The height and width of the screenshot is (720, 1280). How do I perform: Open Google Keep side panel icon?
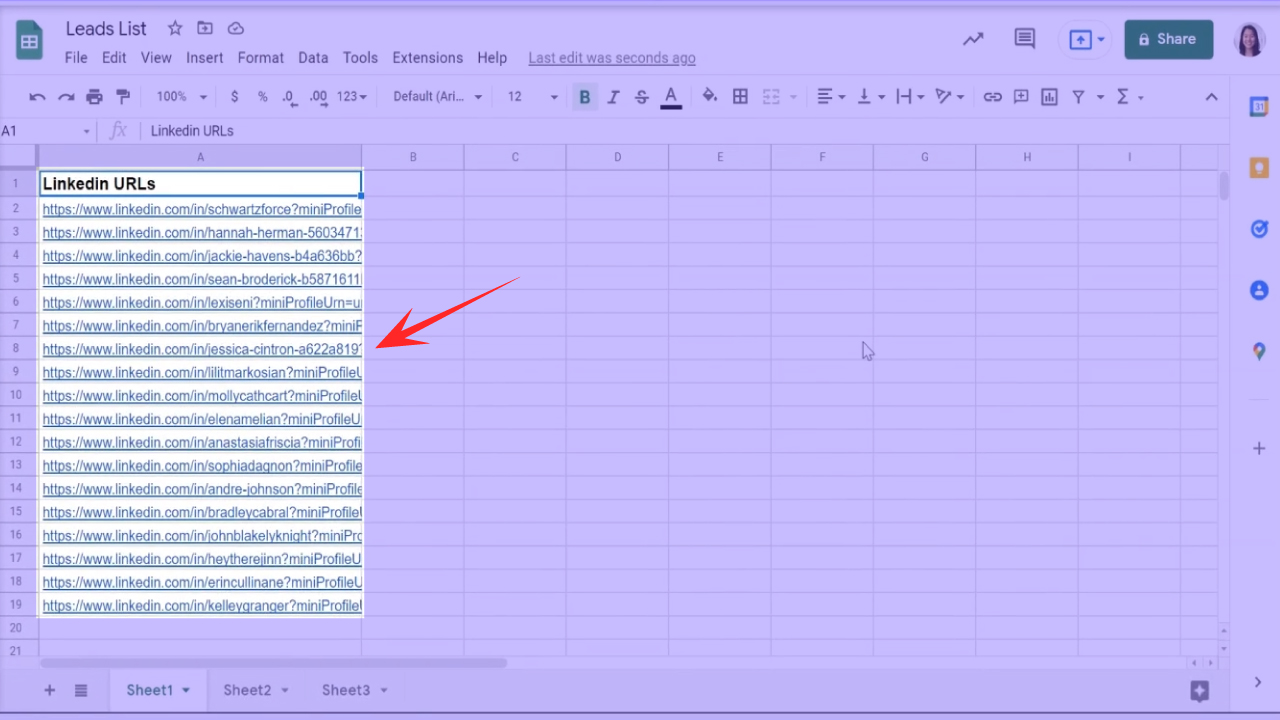[1259, 168]
